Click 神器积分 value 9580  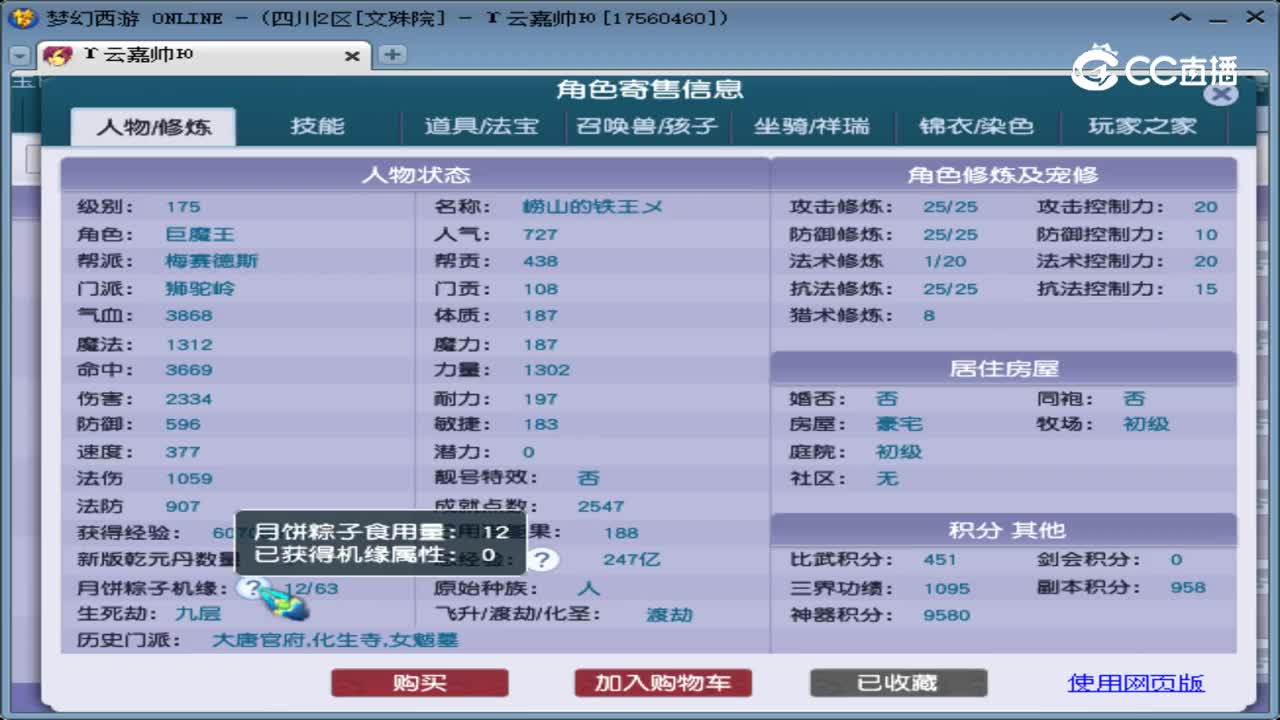point(946,615)
